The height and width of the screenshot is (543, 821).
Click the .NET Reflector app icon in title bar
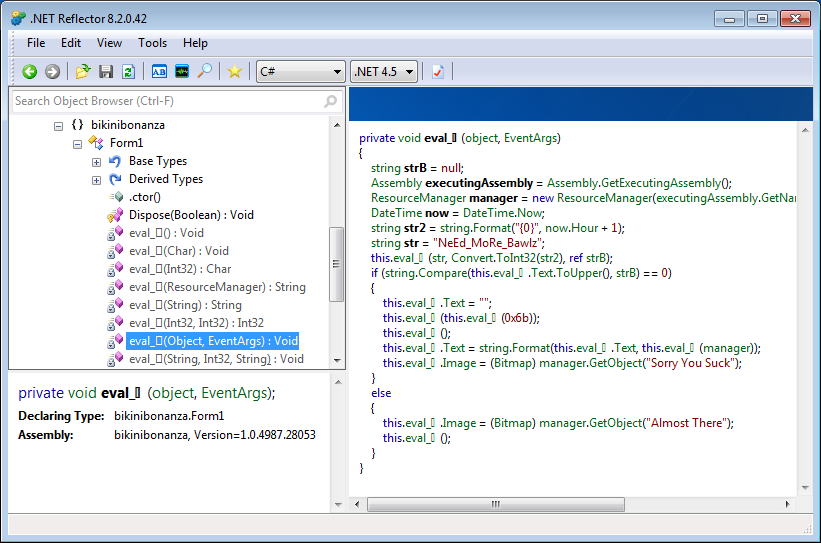pos(18,18)
